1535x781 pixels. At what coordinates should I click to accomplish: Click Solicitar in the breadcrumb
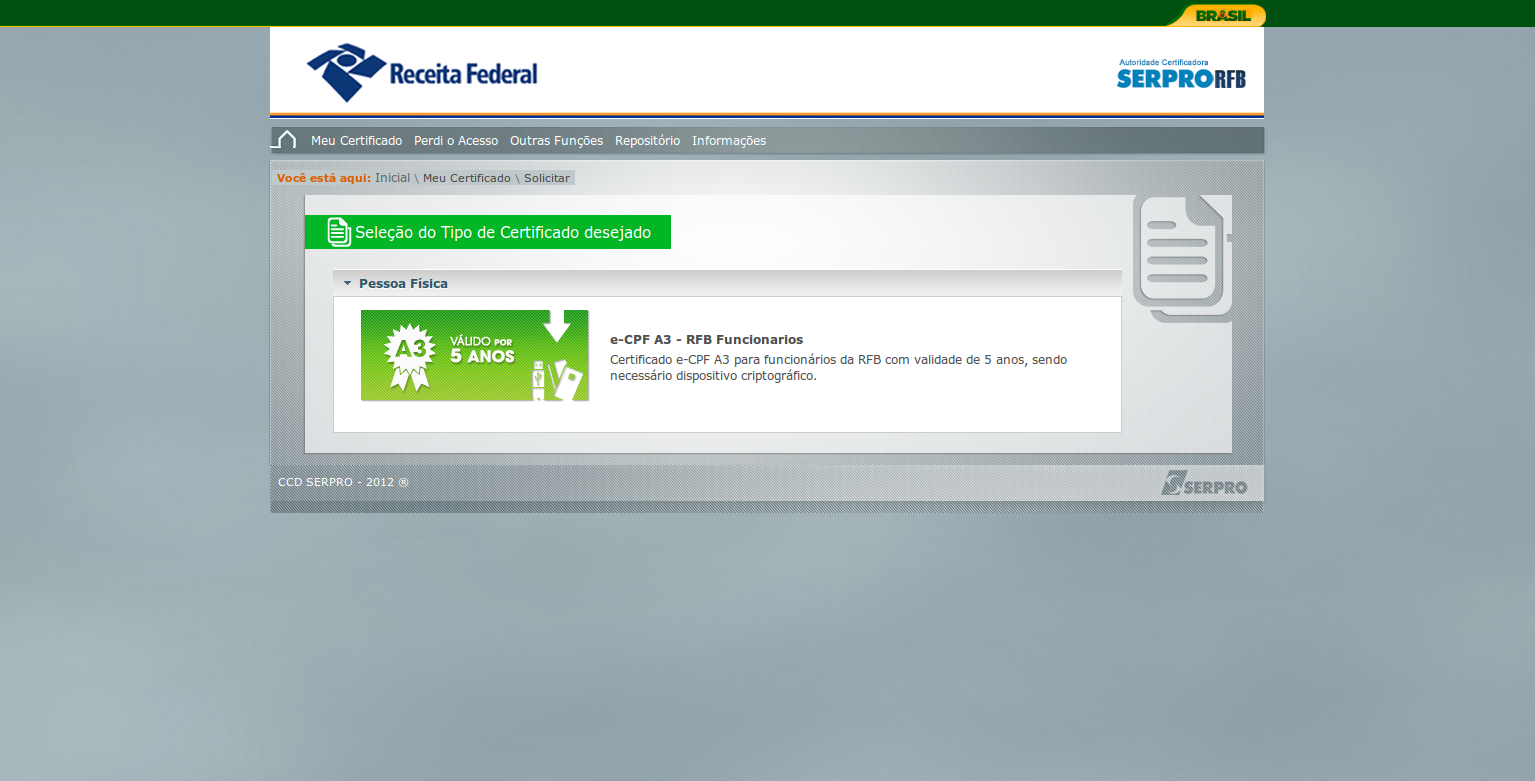click(547, 178)
